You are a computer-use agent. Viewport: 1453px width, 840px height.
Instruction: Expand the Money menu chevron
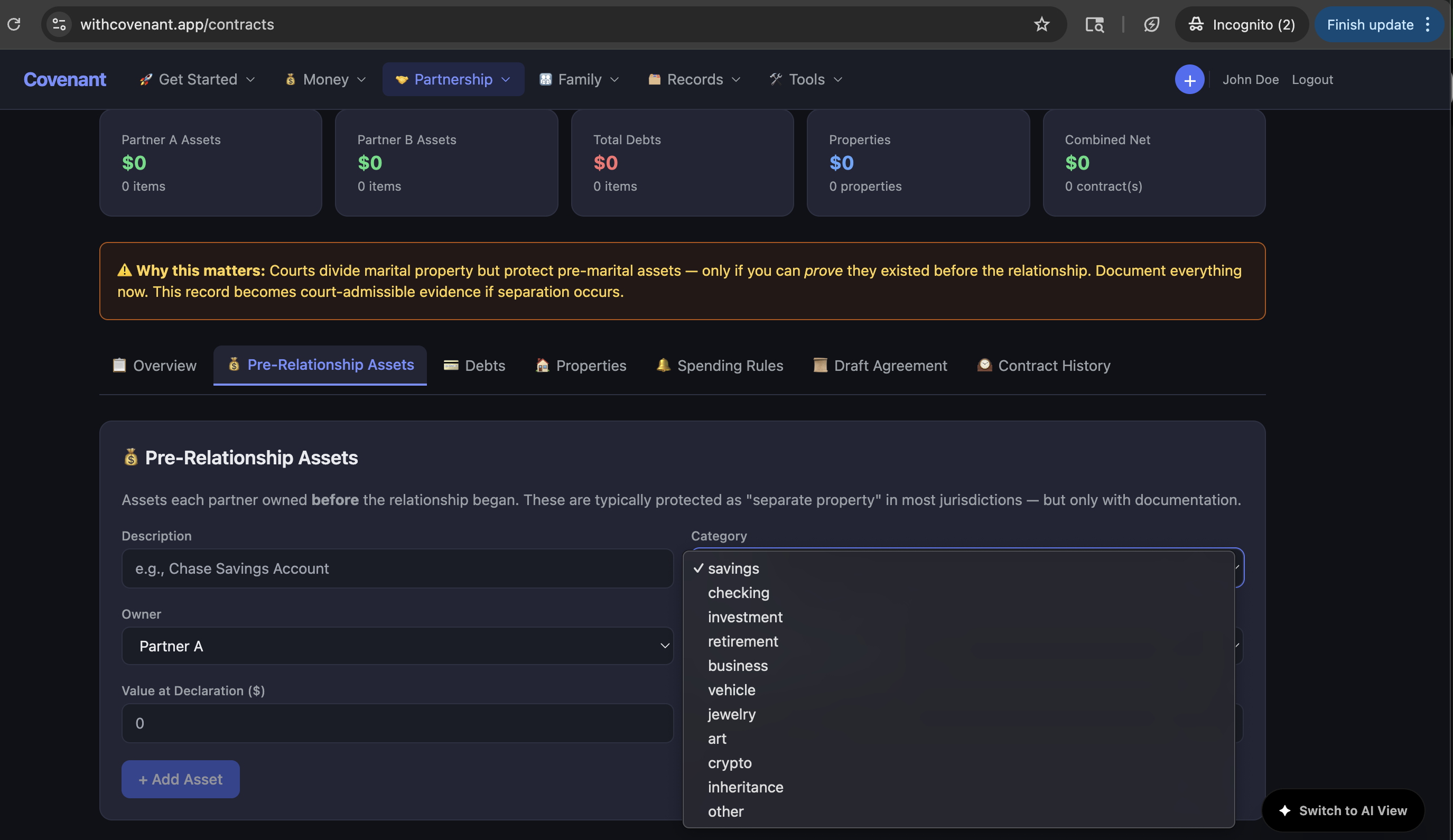pos(361,80)
